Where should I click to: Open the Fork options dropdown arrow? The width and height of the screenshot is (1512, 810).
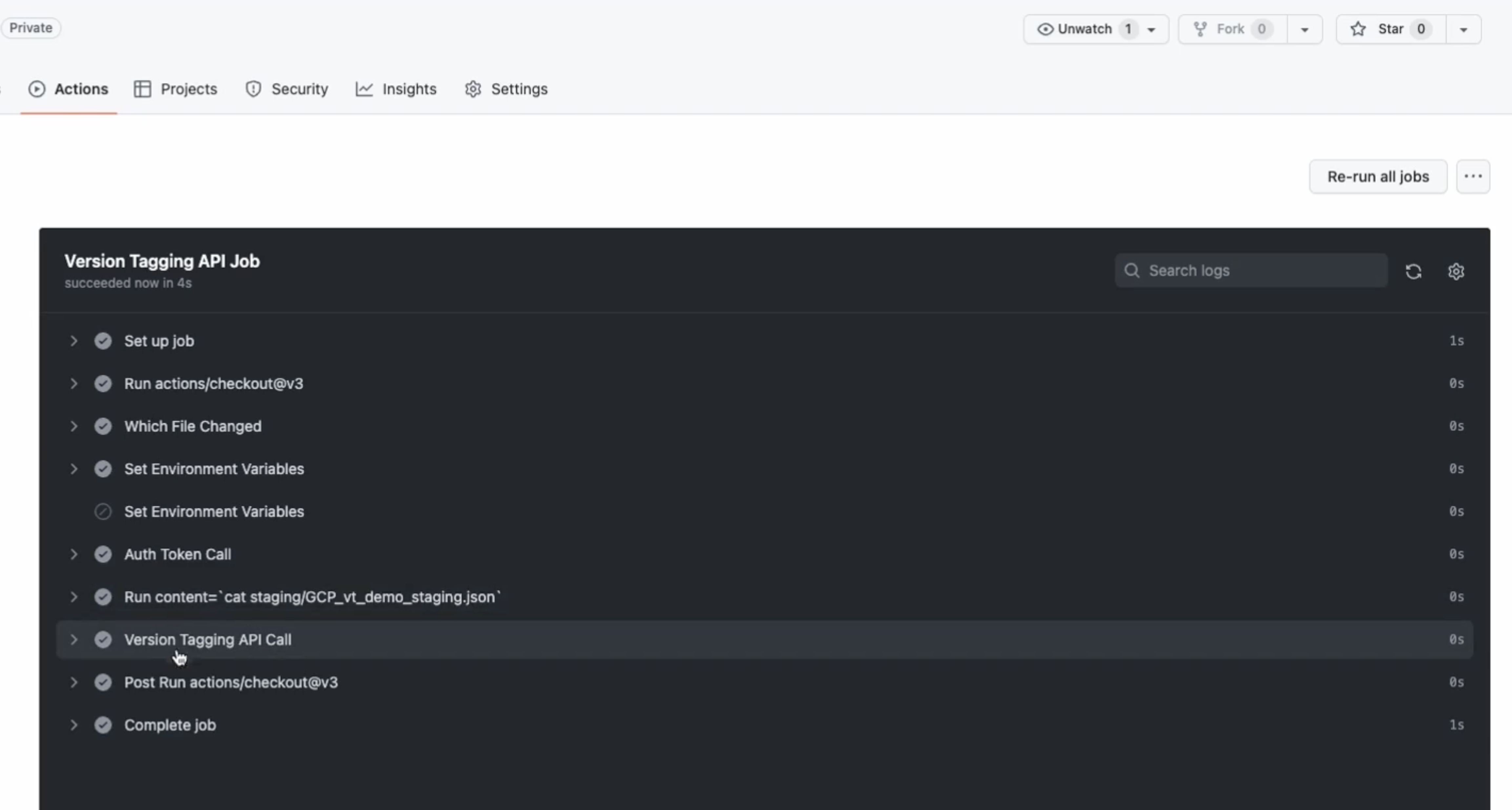(1304, 29)
